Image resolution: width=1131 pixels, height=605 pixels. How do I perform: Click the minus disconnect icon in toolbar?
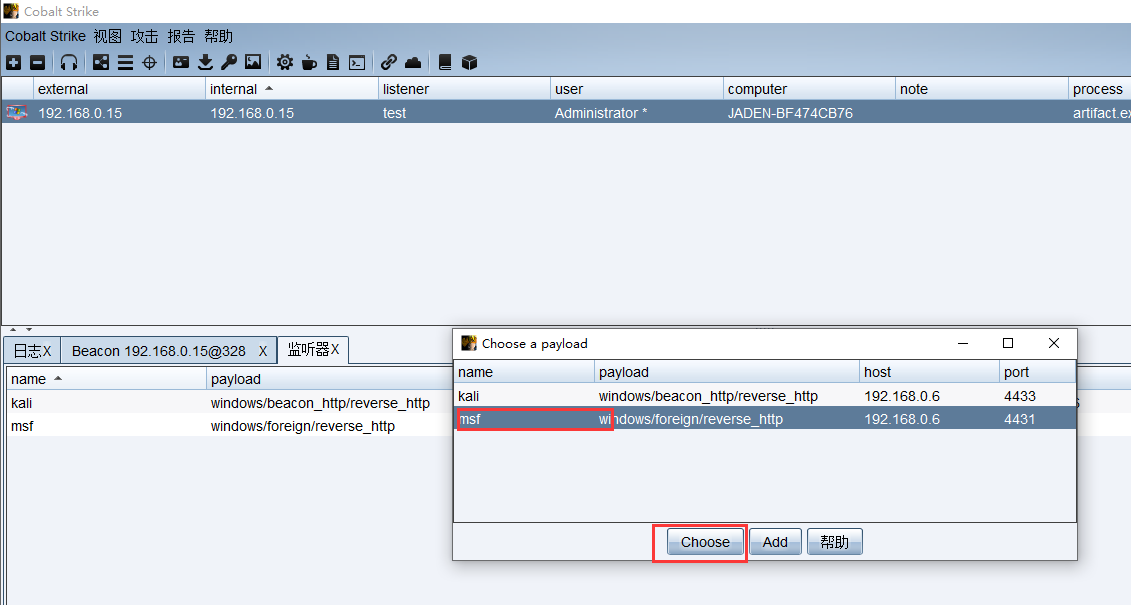pyautogui.click(x=37, y=62)
